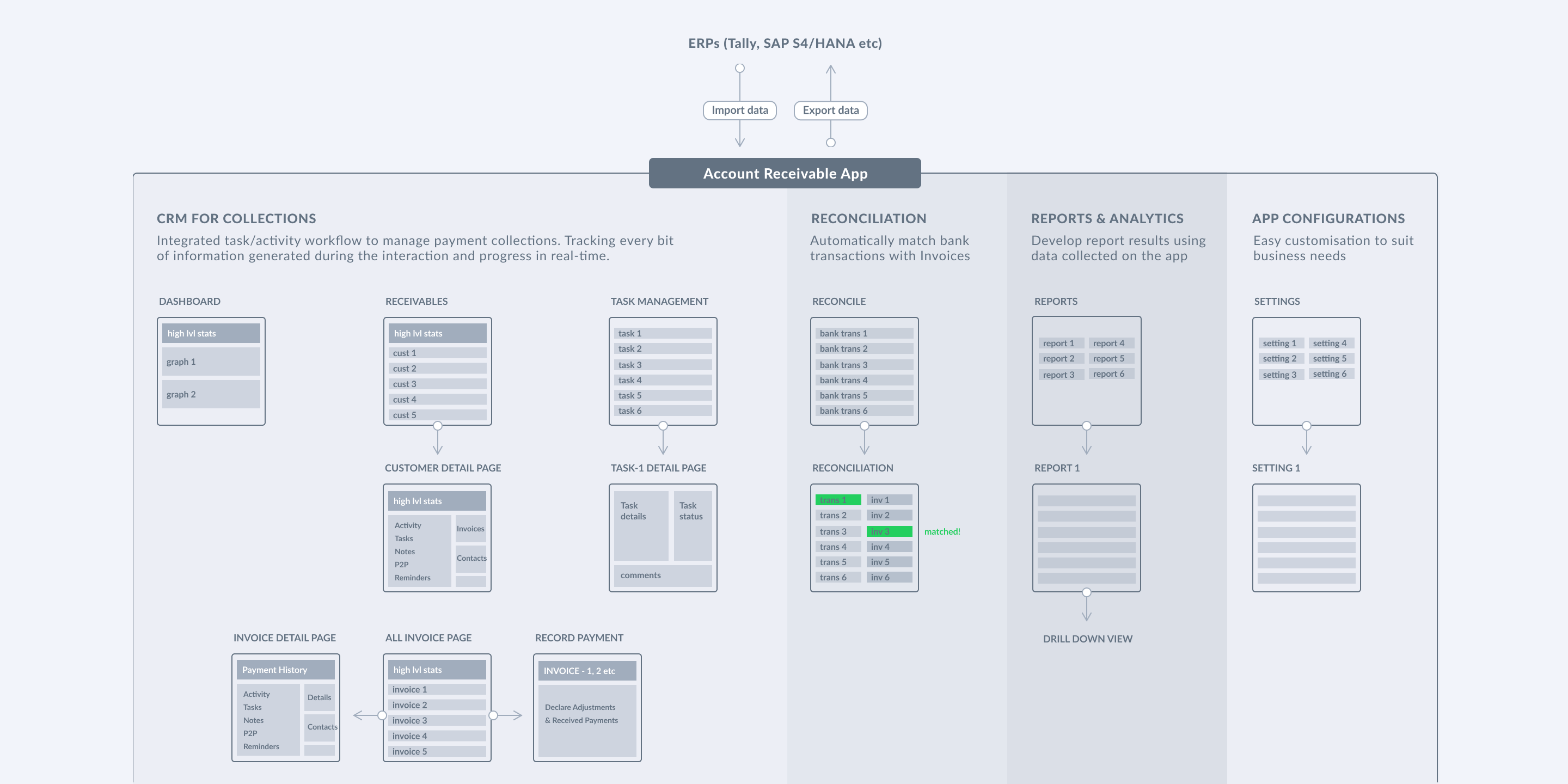Image resolution: width=1568 pixels, height=784 pixels.
Task: Click the Export data pill
Action: click(830, 110)
